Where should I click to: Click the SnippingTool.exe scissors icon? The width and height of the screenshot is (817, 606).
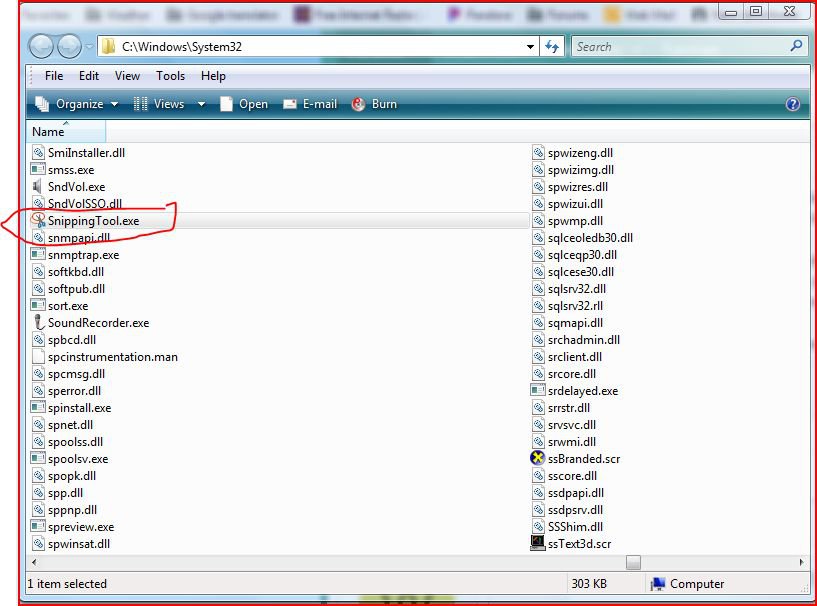tap(38, 220)
